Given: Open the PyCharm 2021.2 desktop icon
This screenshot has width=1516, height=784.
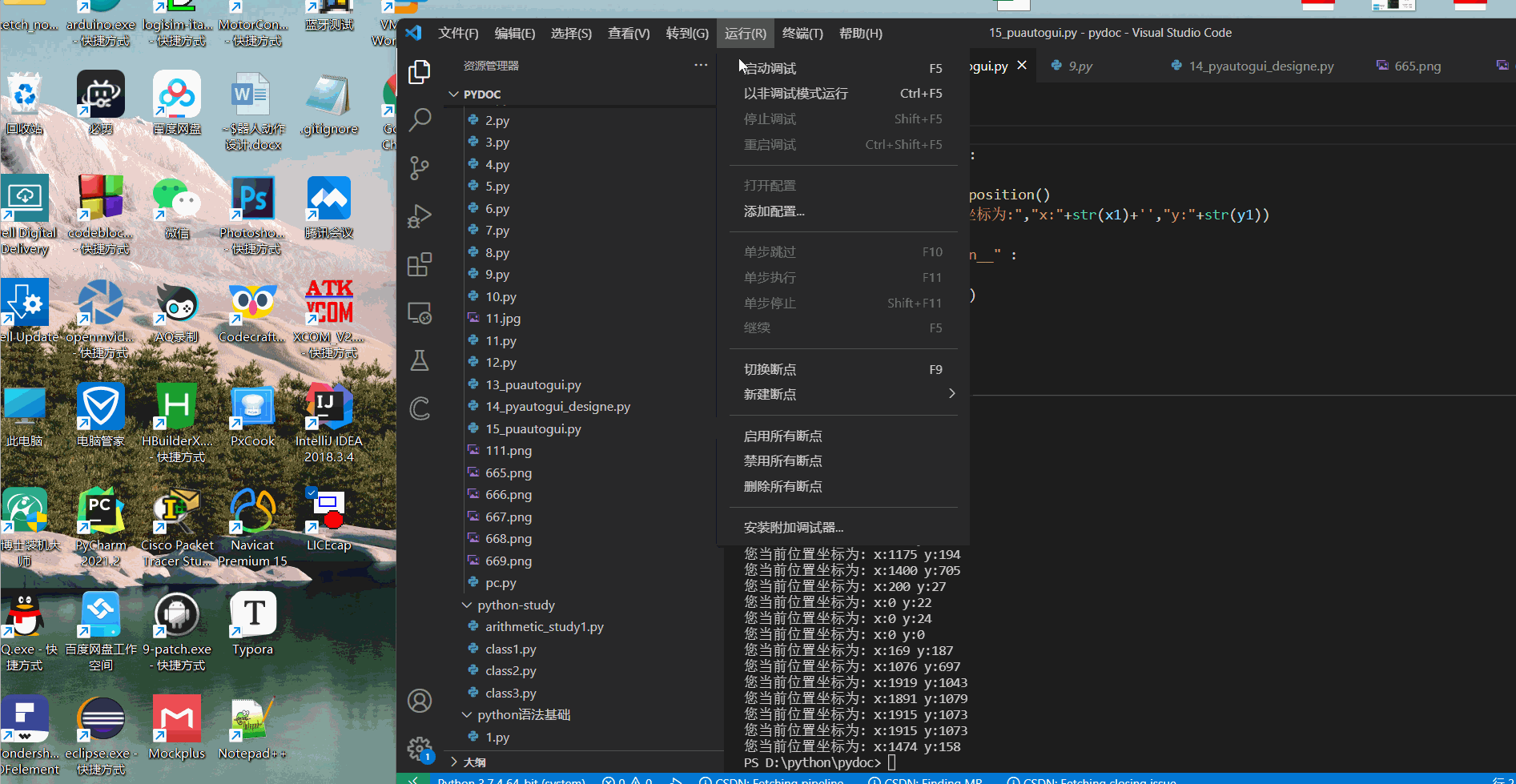Looking at the screenshot, I should (x=101, y=527).
